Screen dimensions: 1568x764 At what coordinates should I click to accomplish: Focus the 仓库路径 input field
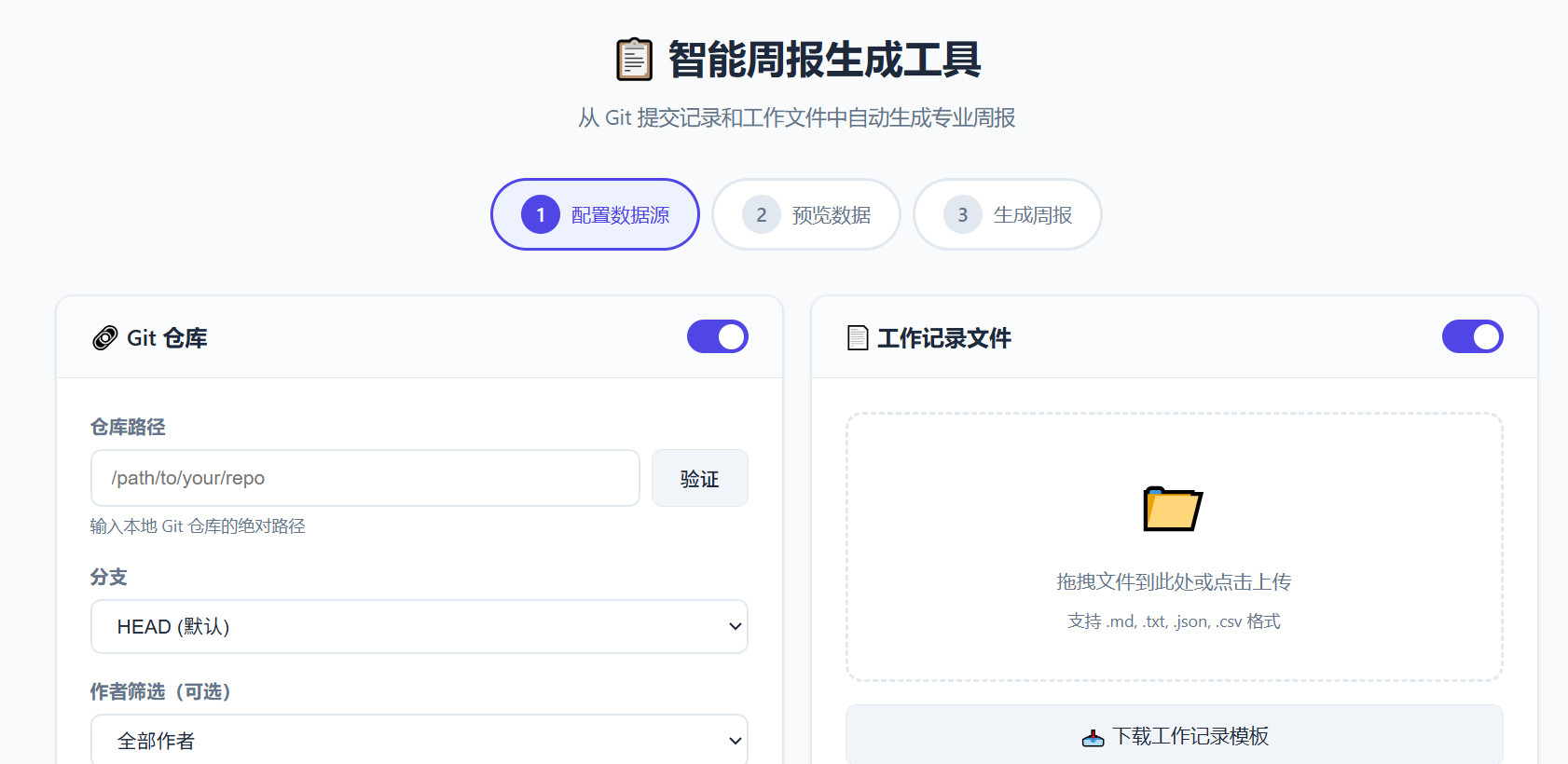[364, 478]
